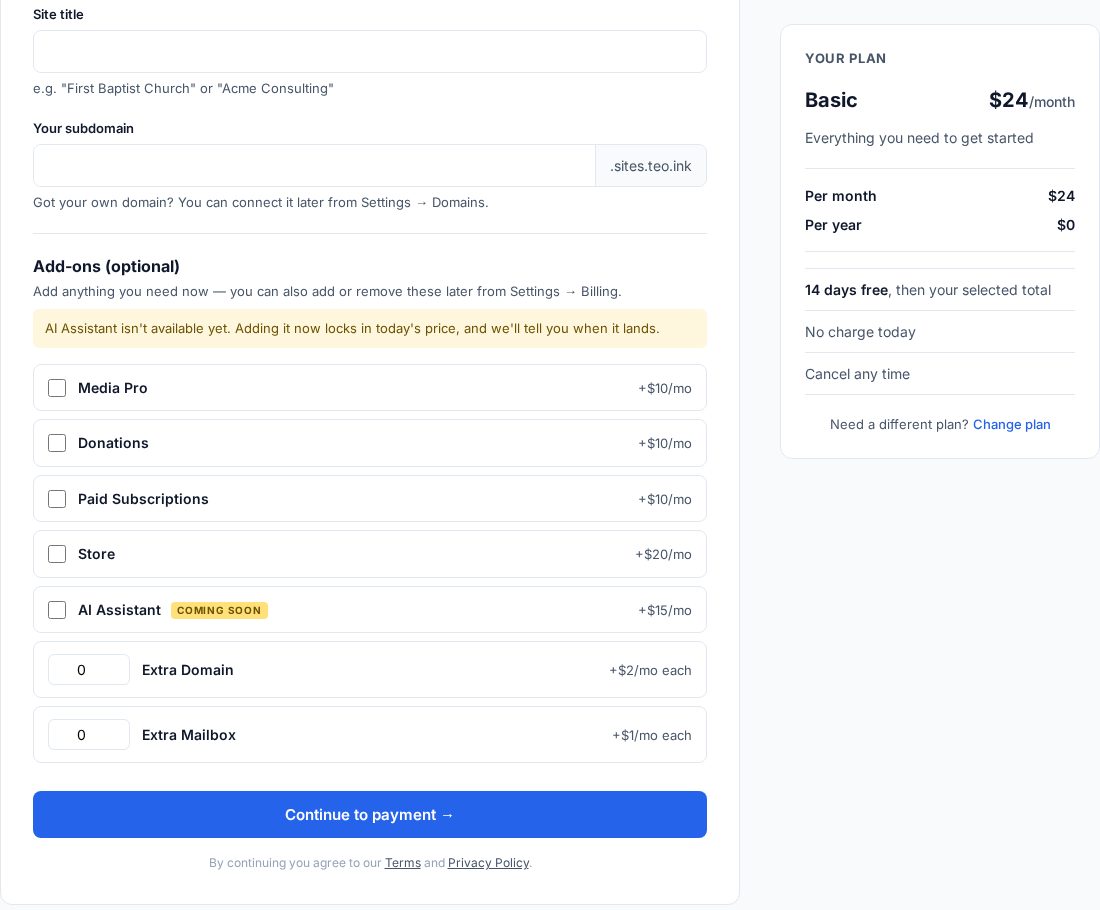Click the +$1/mo each price text
Image resolution: width=1100 pixels, height=910 pixels.
click(652, 735)
